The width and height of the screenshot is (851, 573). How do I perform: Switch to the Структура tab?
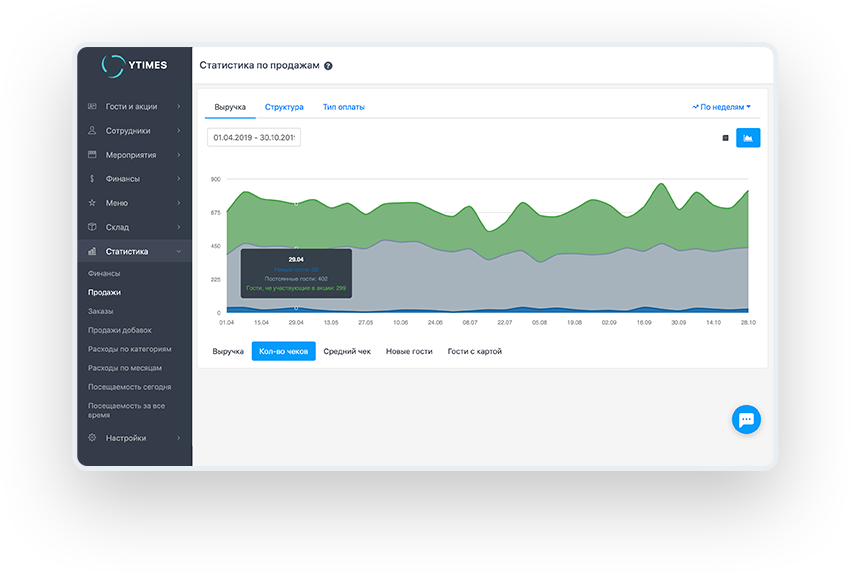(x=284, y=107)
